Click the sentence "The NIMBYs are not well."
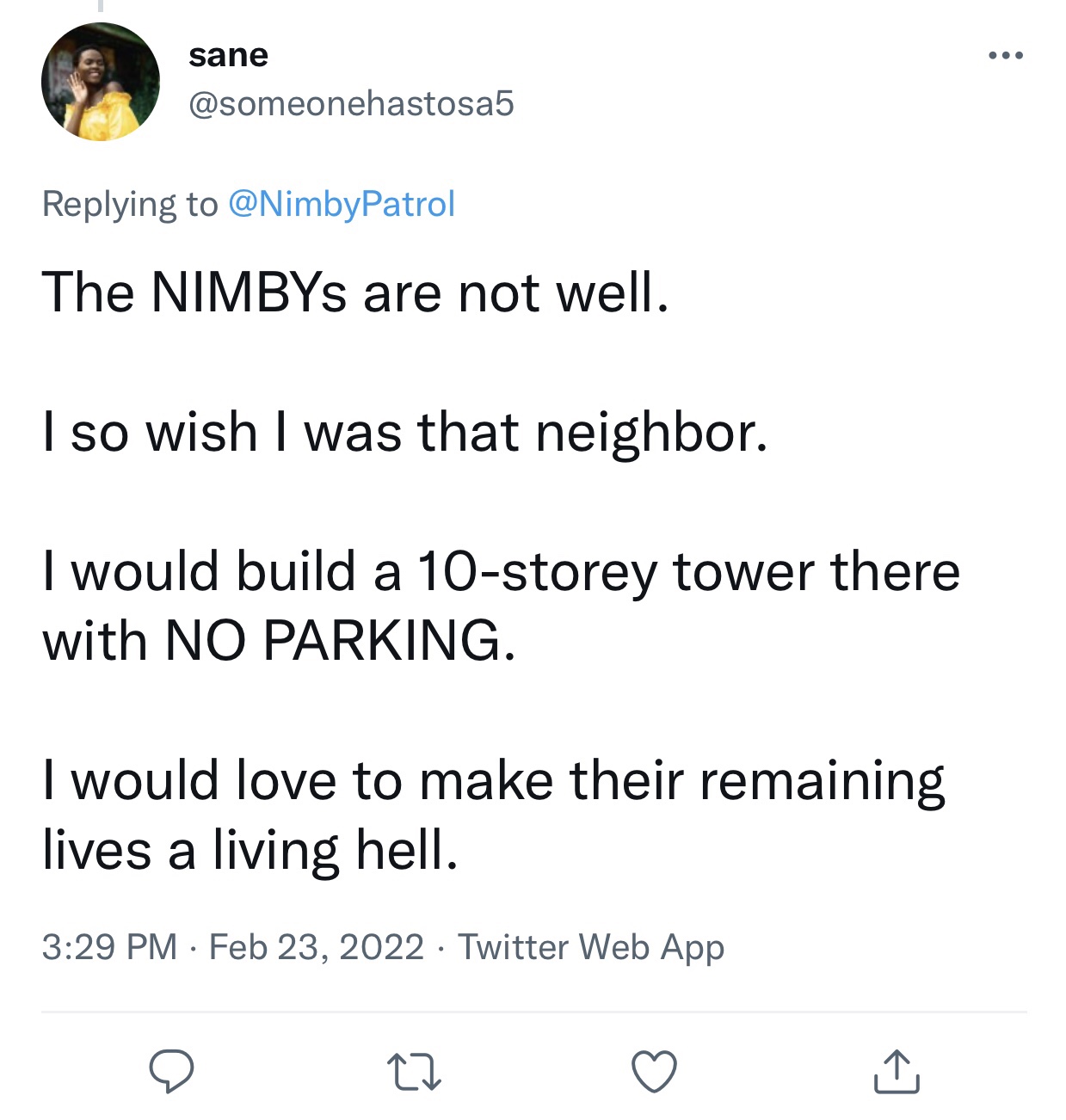 [354, 292]
